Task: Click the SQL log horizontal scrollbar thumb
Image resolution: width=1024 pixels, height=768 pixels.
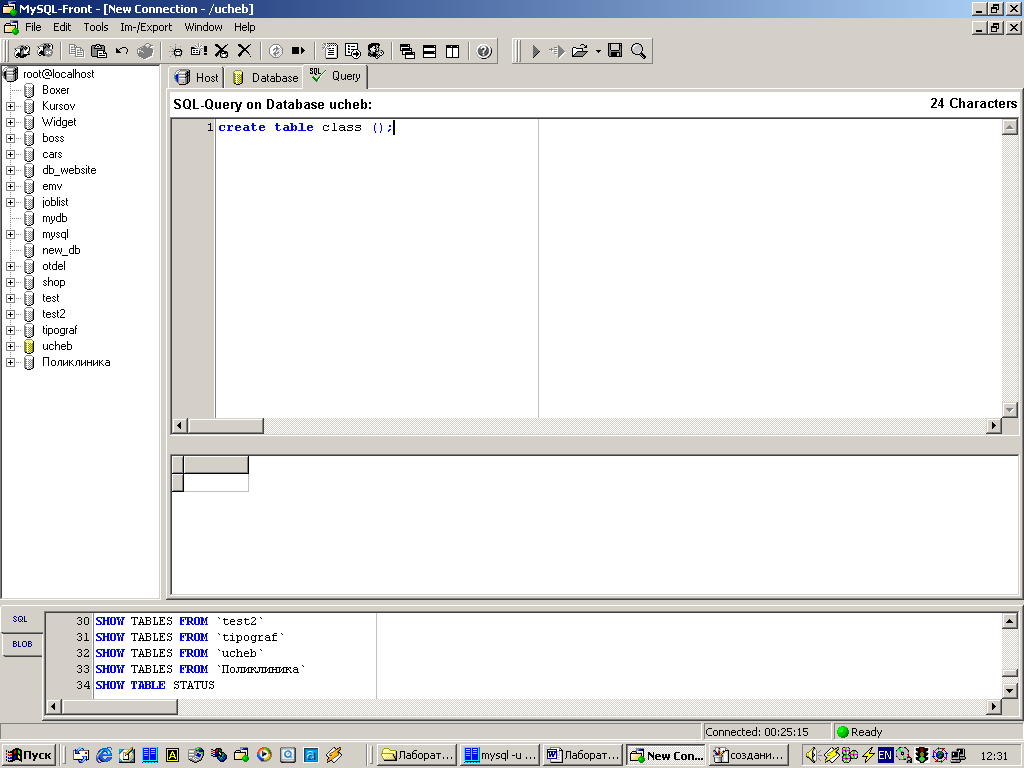Action: tap(120, 707)
